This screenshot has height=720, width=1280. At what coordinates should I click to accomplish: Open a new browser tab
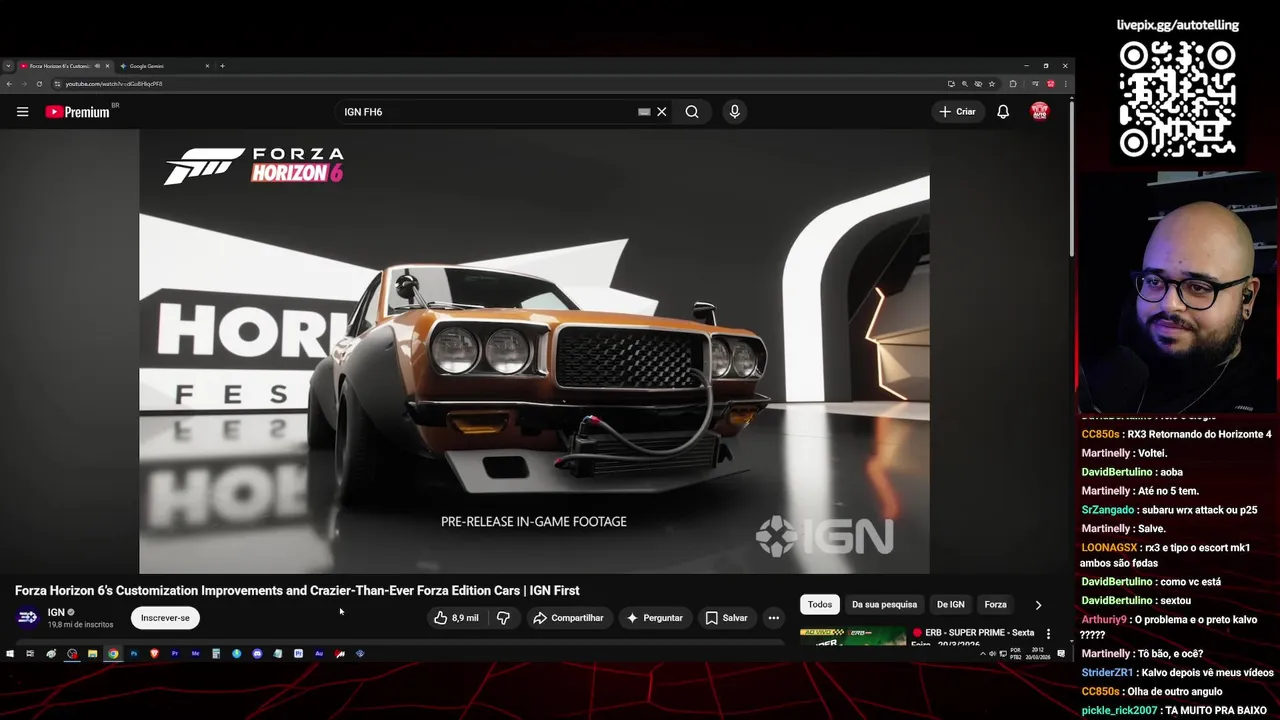pyautogui.click(x=222, y=66)
